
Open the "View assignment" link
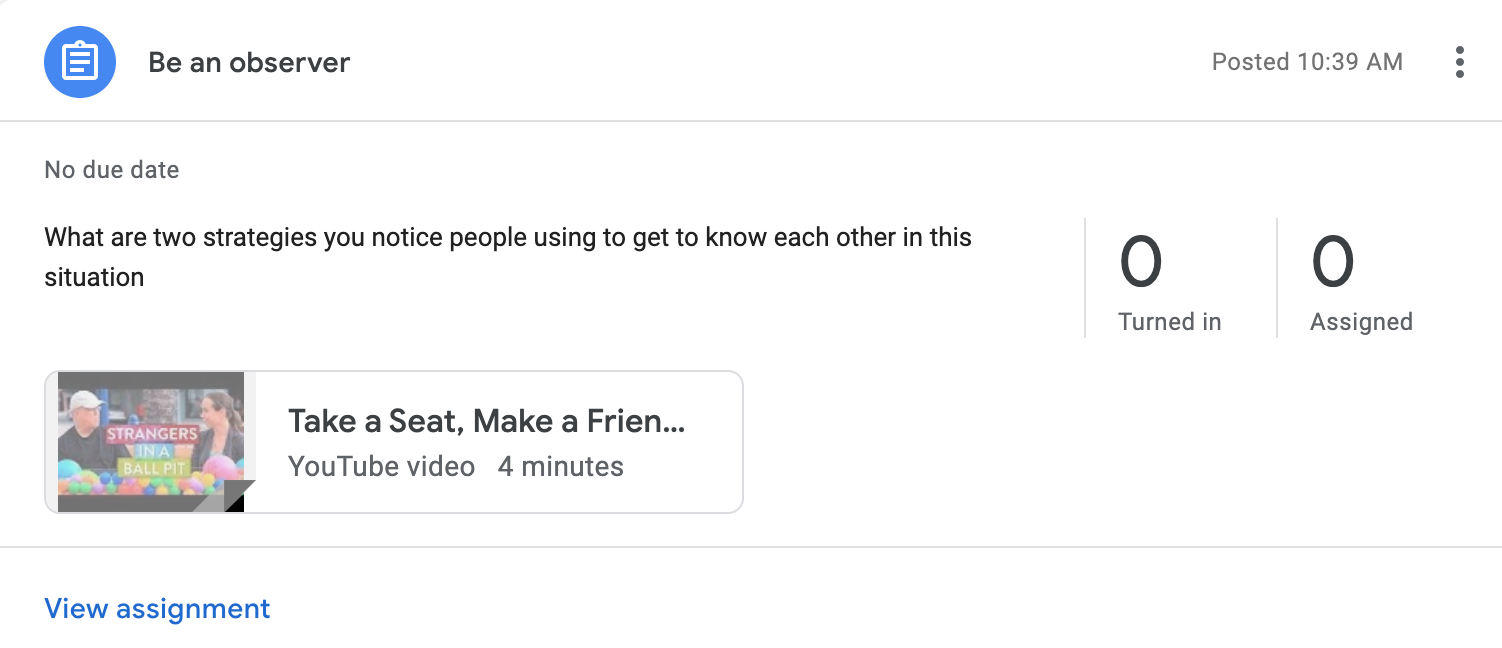(x=157, y=608)
